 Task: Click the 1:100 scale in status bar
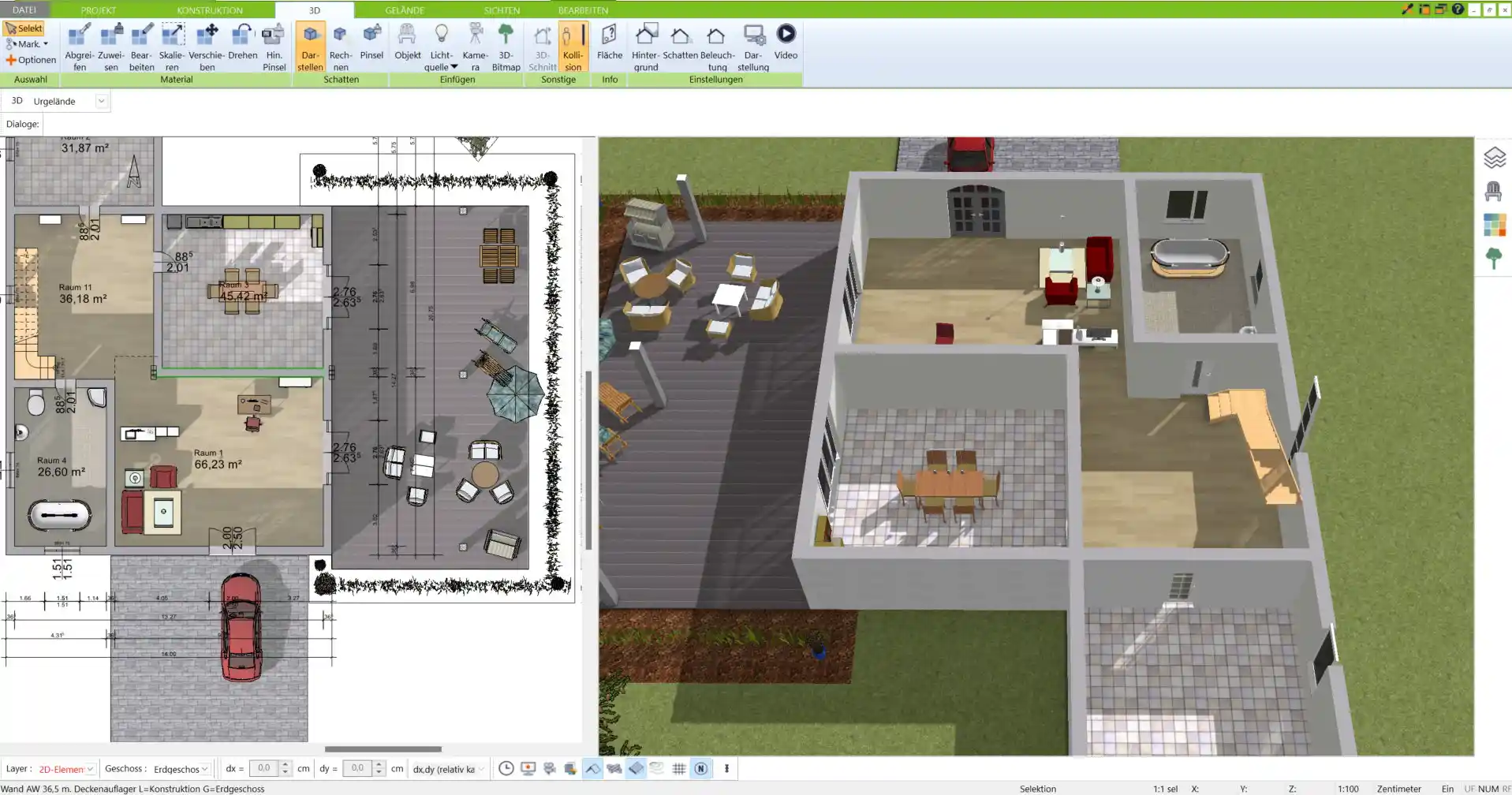pyautogui.click(x=1348, y=789)
